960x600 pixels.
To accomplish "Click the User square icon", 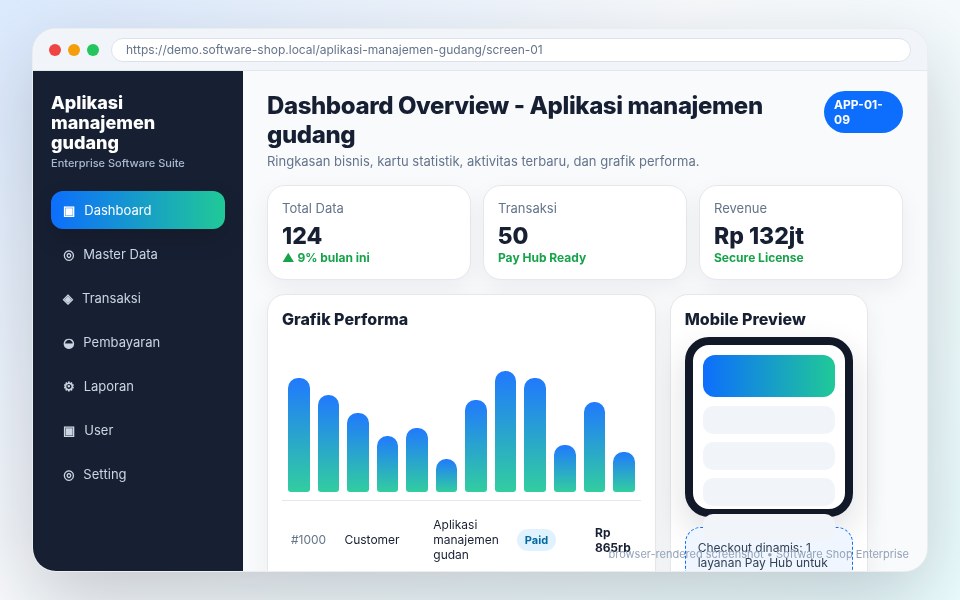I will pyautogui.click(x=69, y=431).
